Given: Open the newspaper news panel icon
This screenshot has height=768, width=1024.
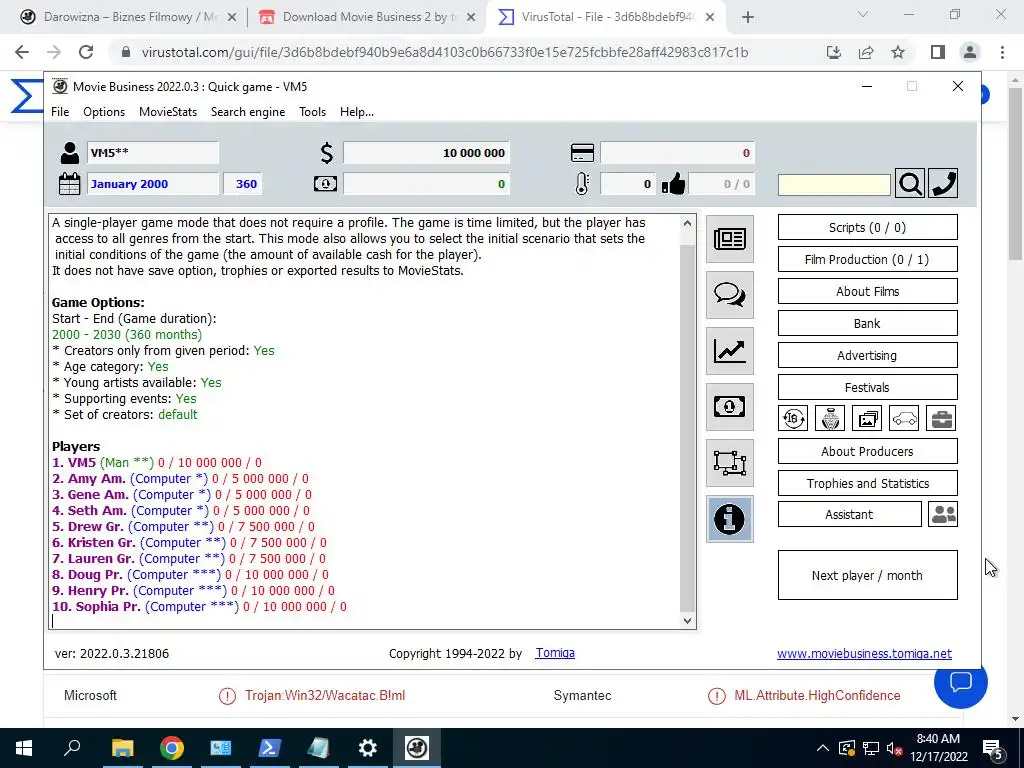Looking at the screenshot, I should (729, 239).
